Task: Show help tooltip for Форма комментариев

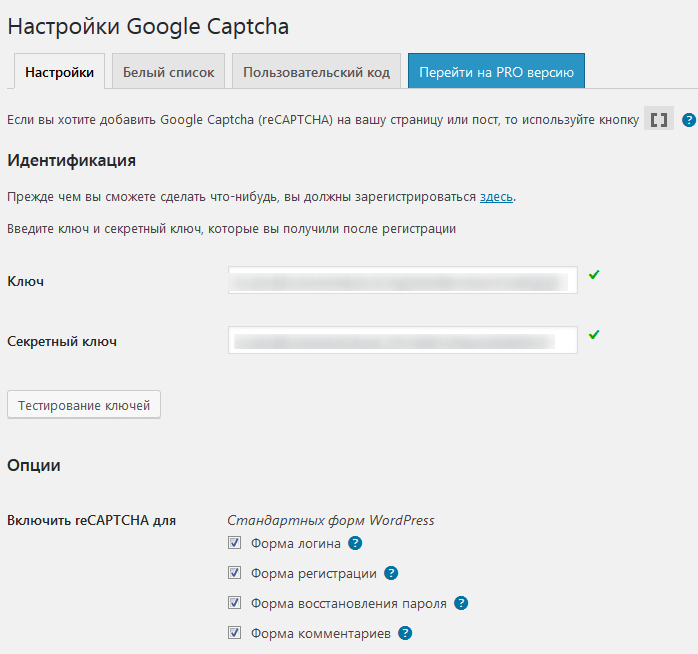Action: pyautogui.click(x=405, y=633)
